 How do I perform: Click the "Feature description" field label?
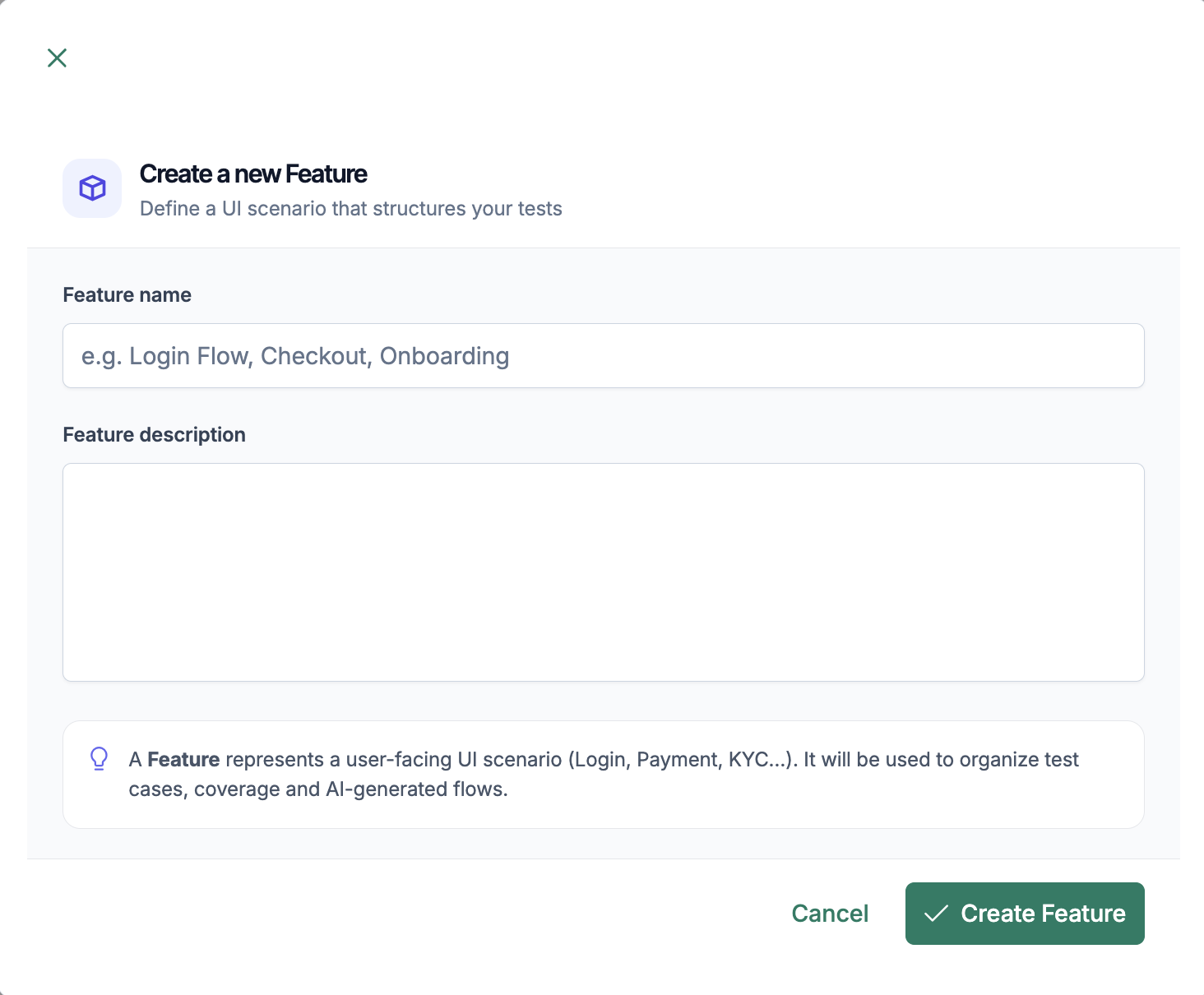pyautogui.click(x=154, y=435)
